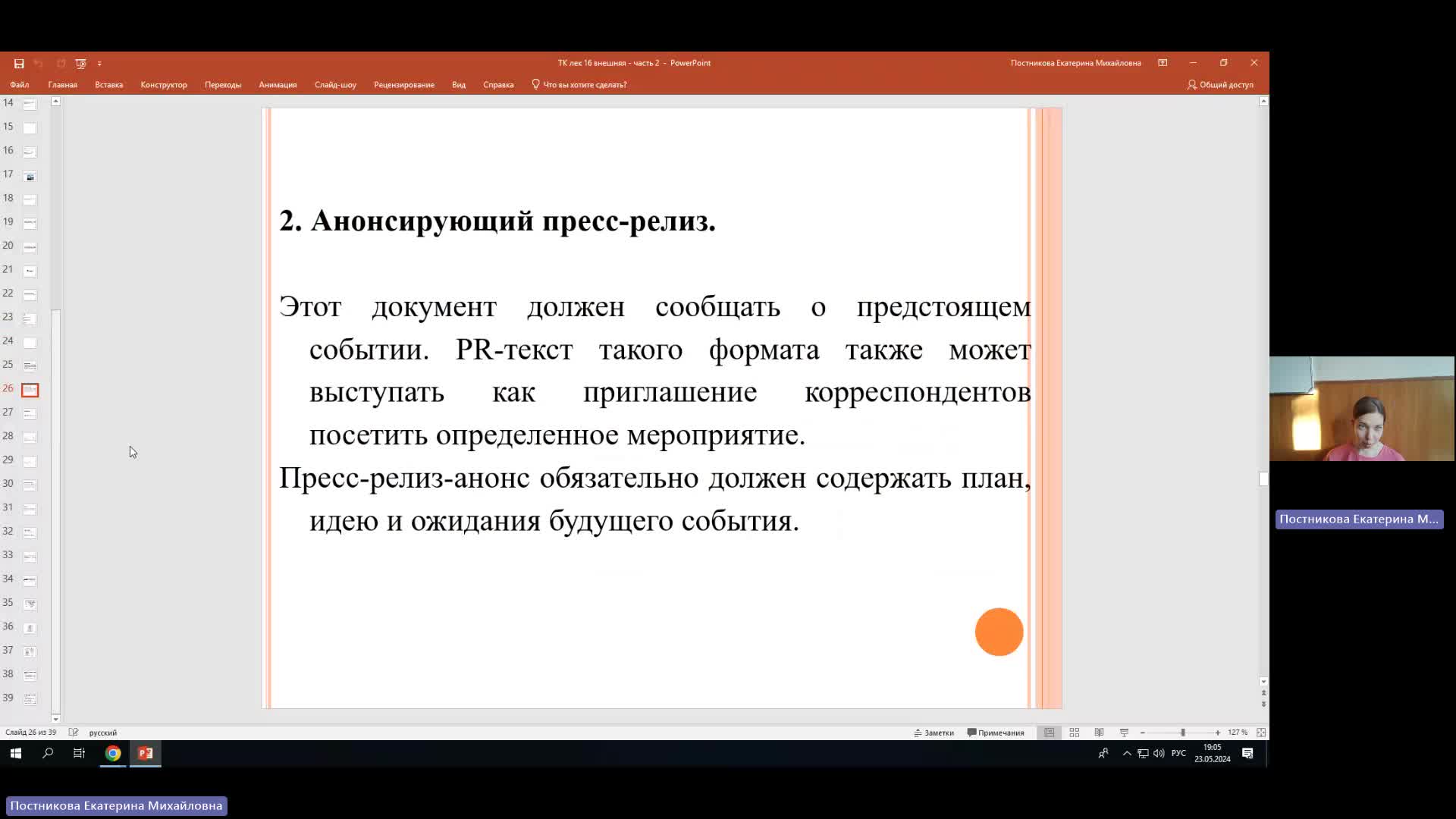
Task: Click the PowerPoint taskbar icon
Action: (x=146, y=753)
